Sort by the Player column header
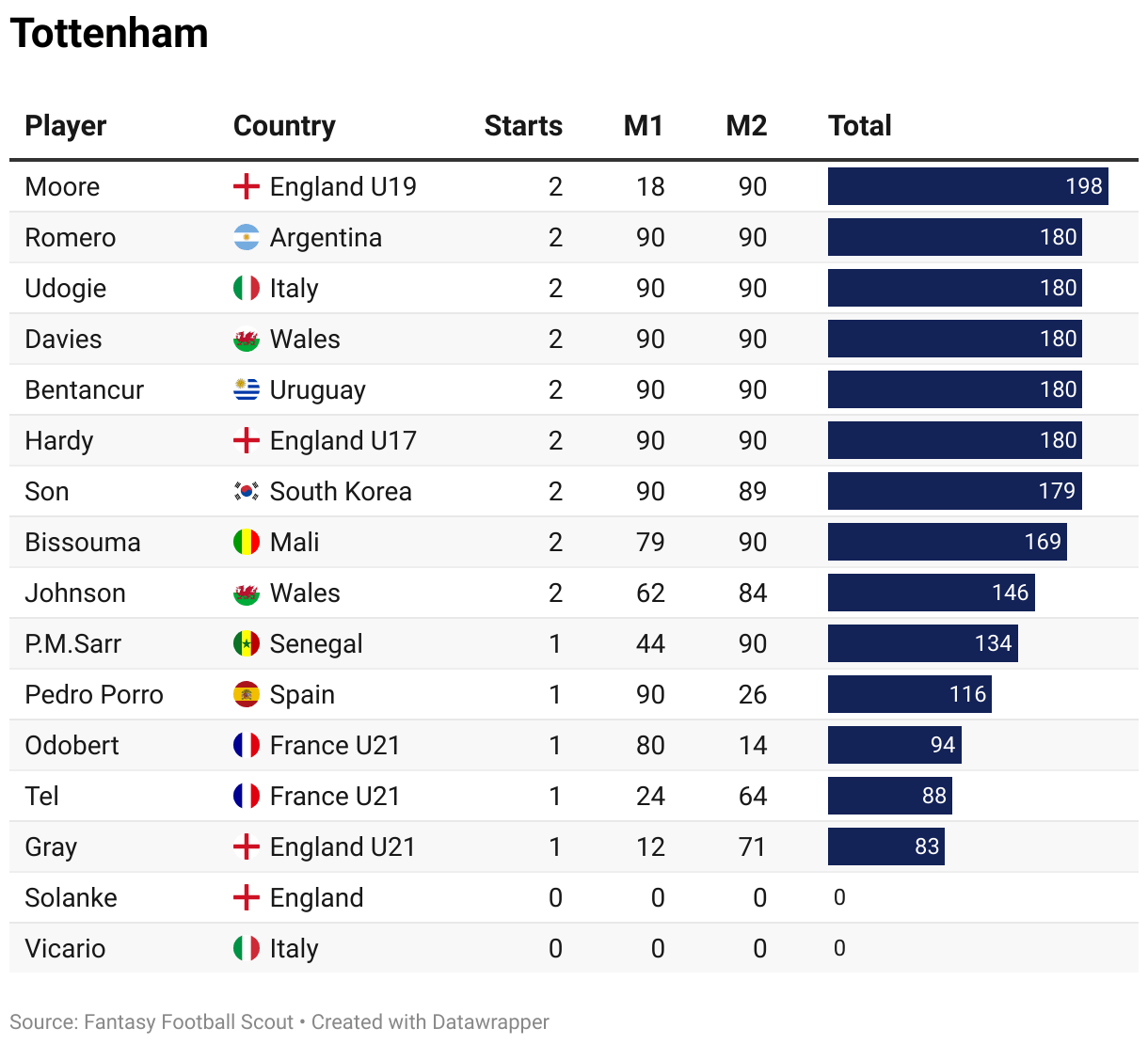The height and width of the screenshot is (1044, 1148). (66, 126)
